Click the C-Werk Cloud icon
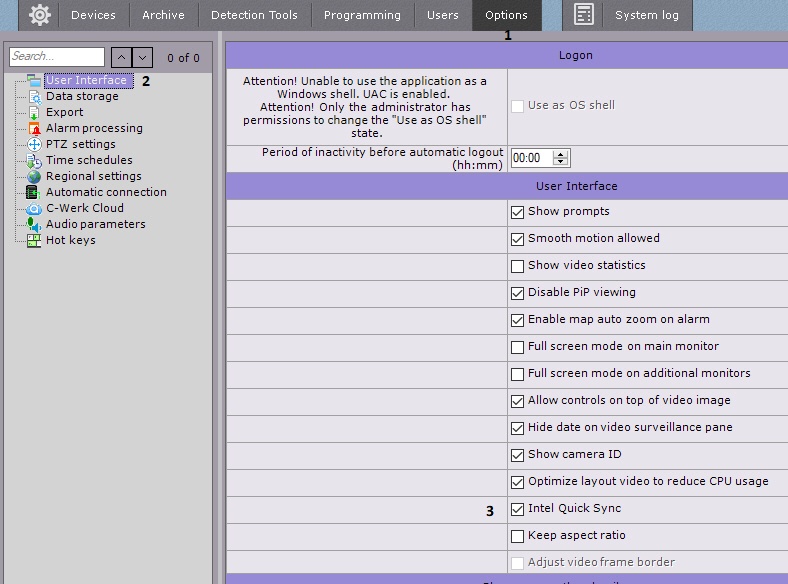This screenshot has width=788, height=584. click(x=34, y=209)
